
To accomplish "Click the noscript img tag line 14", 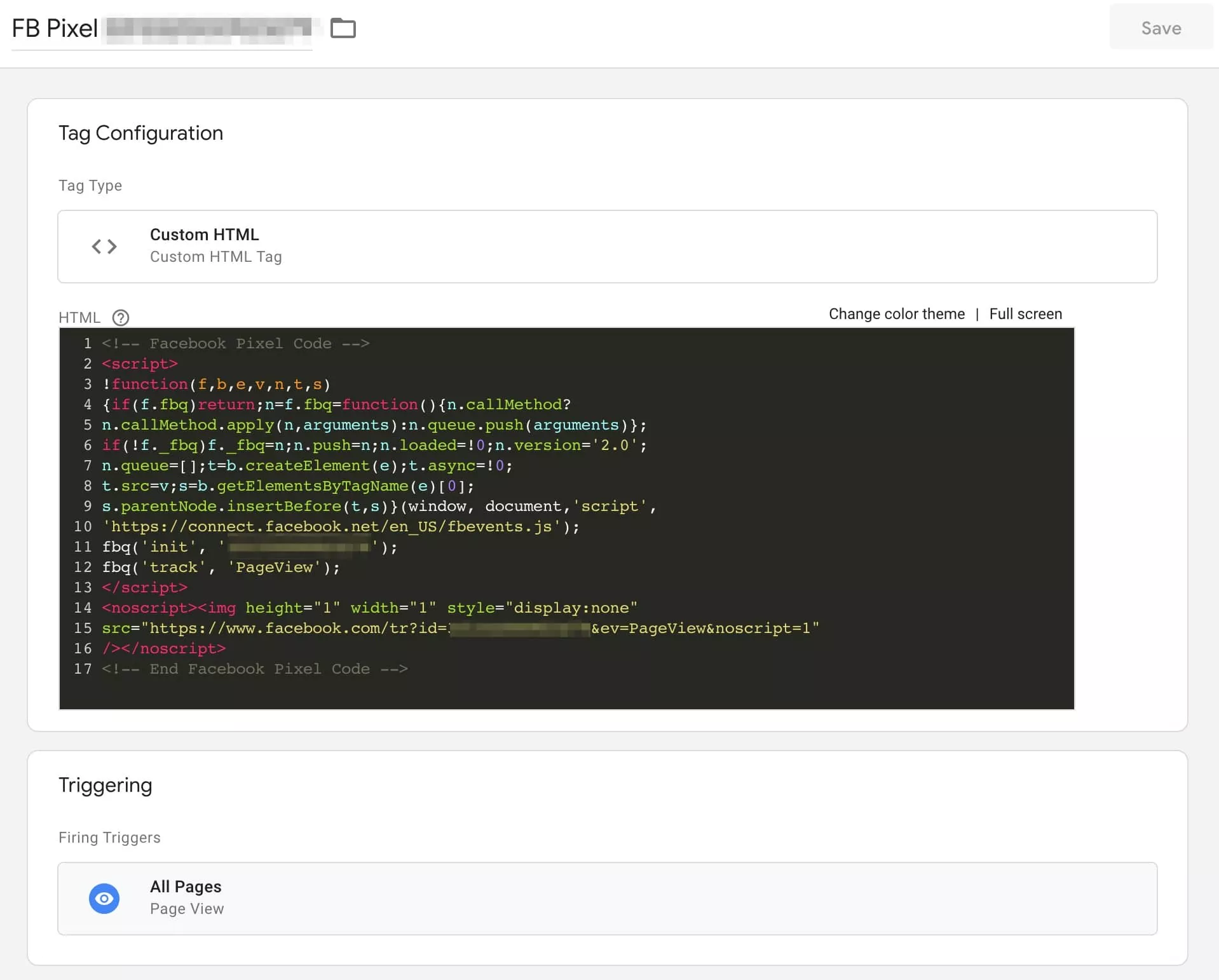I will [x=369, y=608].
